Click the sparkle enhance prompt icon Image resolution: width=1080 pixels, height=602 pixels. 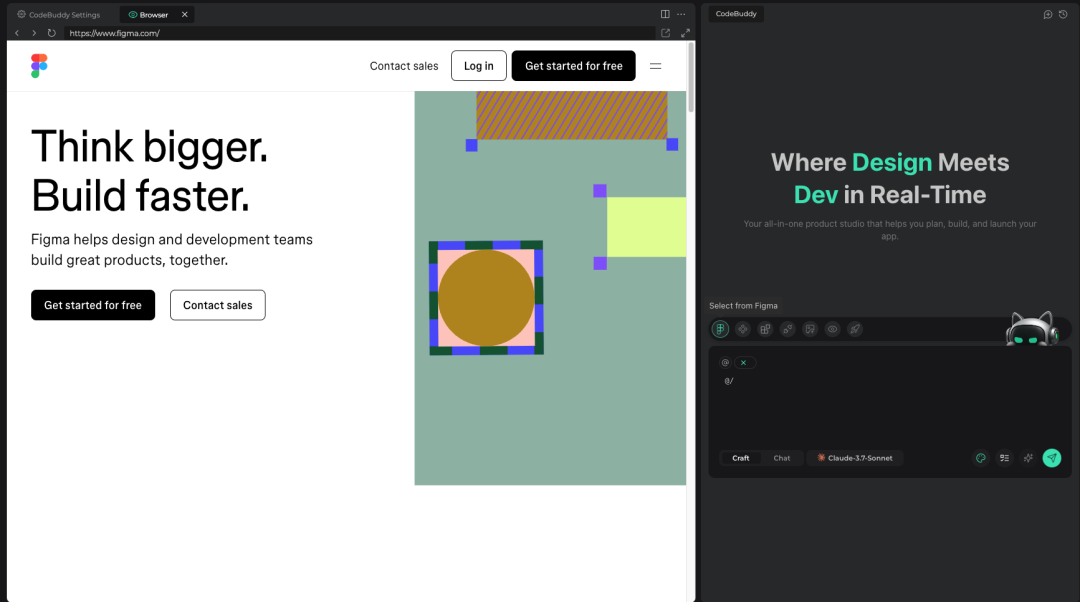[1028, 458]
